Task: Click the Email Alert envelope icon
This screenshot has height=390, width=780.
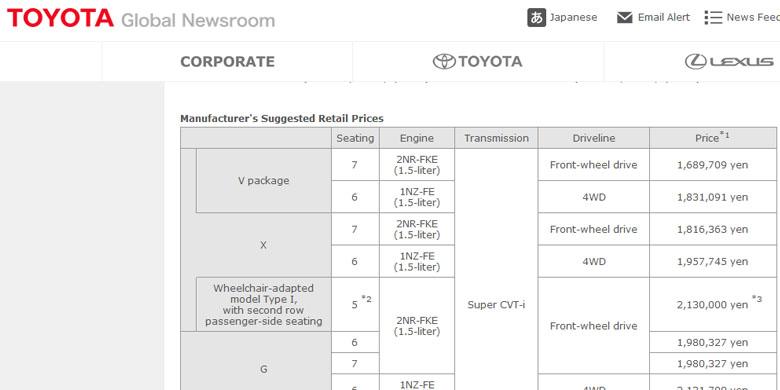Action: [624, 17]
